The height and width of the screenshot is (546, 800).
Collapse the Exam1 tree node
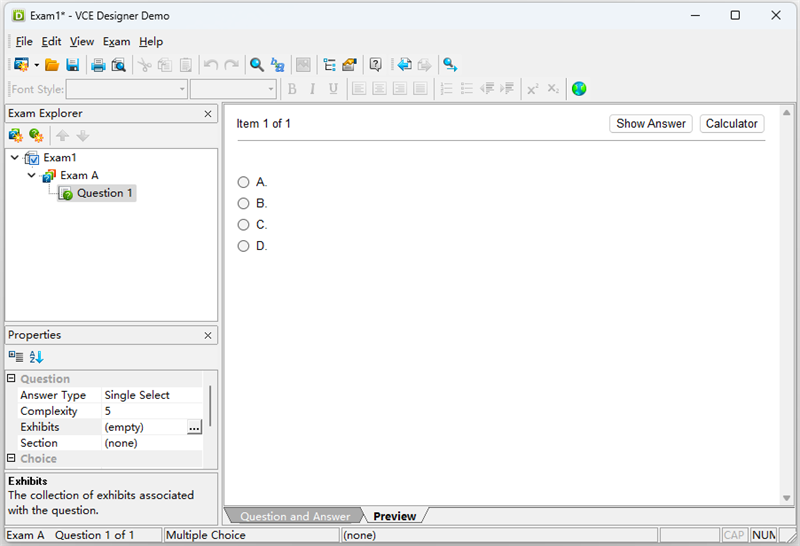click(15, 158)
